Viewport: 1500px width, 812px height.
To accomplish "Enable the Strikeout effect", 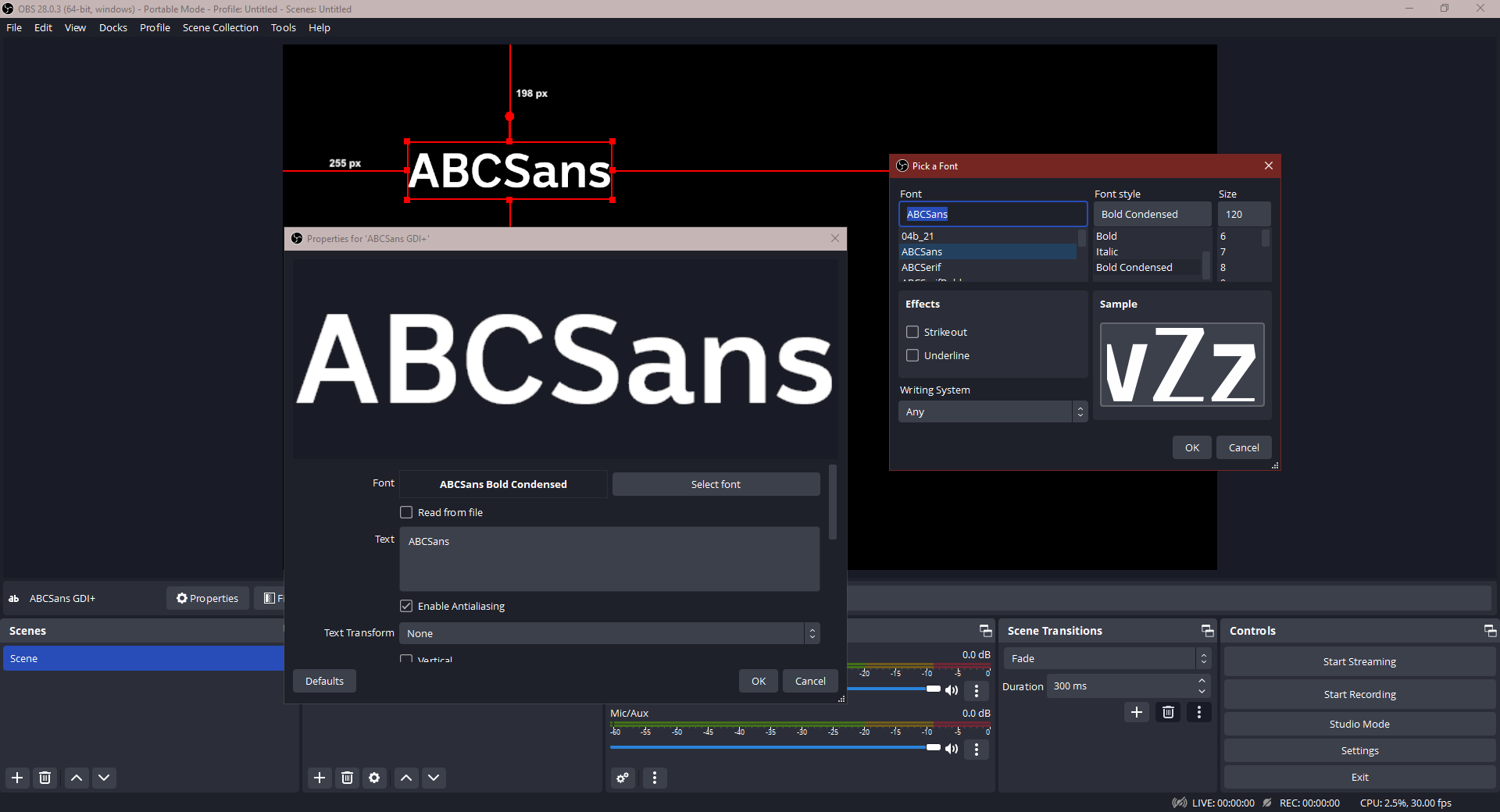I will point(912,332).
